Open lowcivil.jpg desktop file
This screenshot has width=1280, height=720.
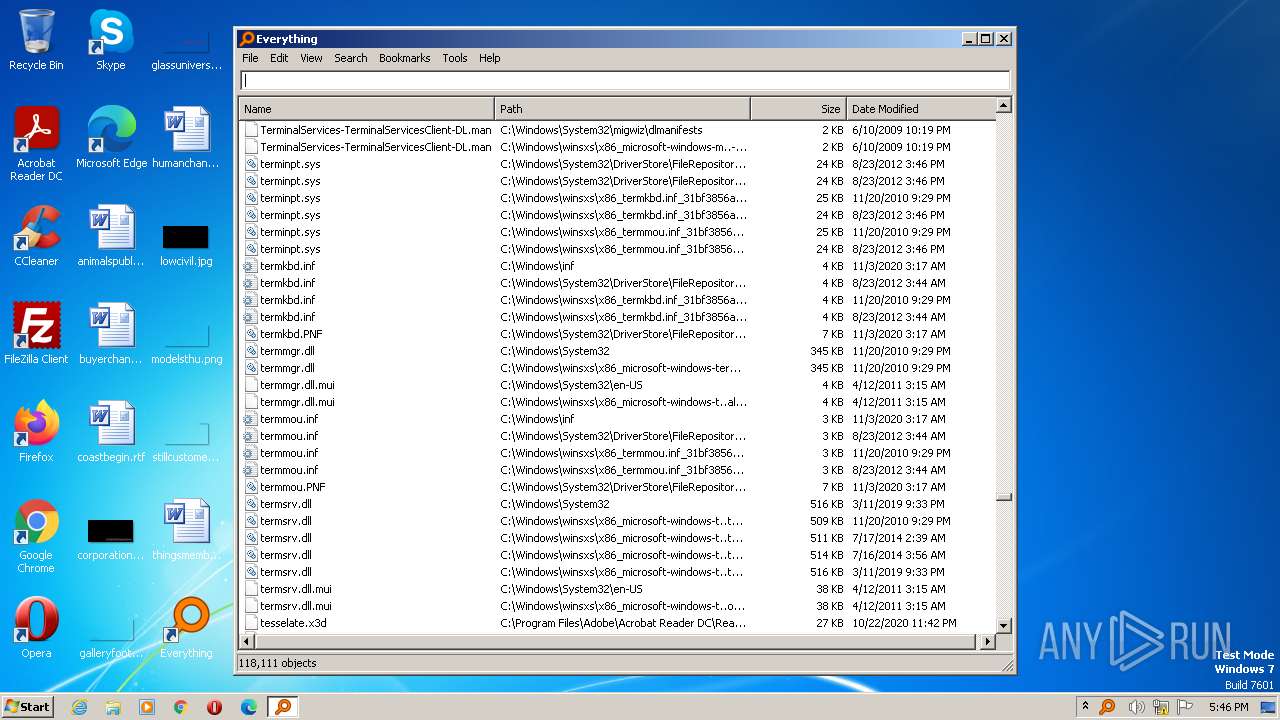[x=186, y=244]
